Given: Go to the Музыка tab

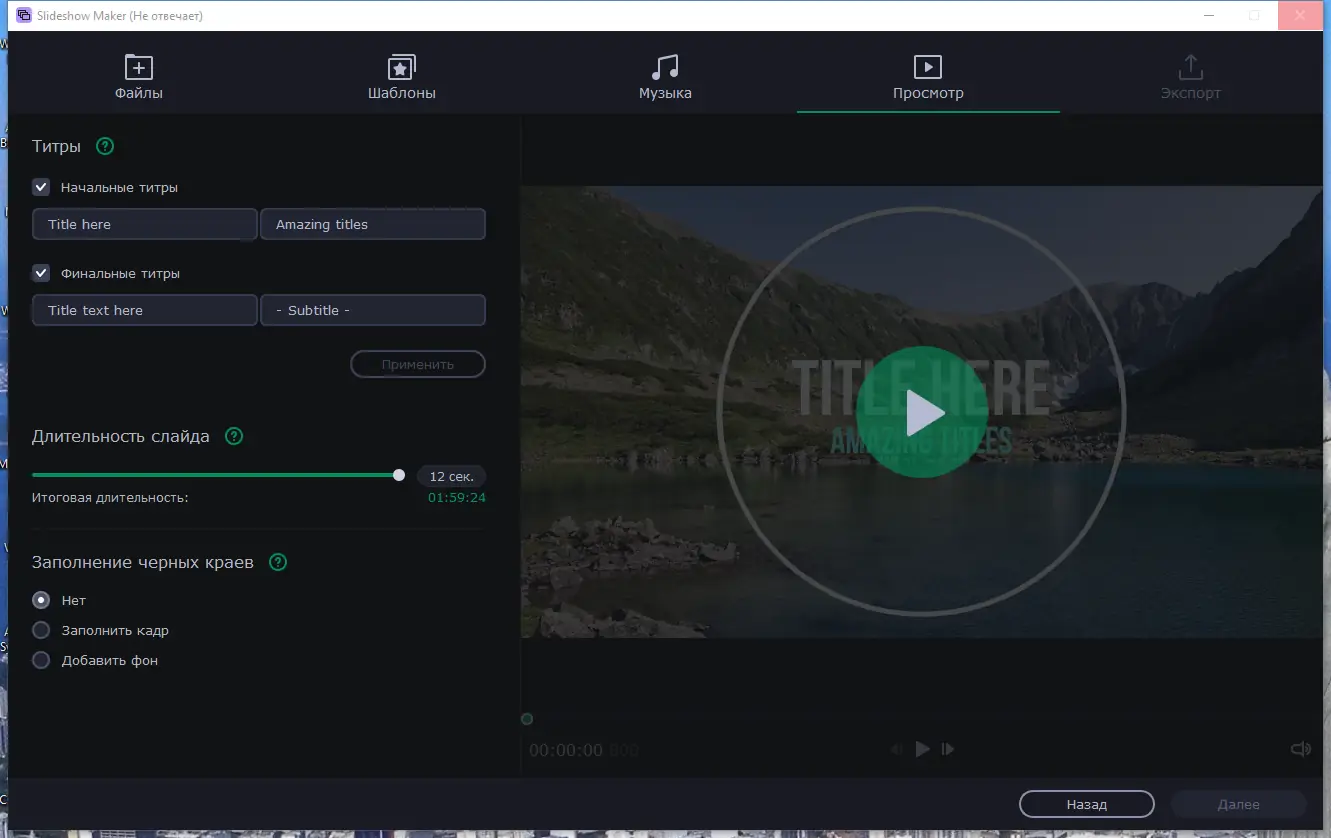Looking at the screenshot, I should (665, 78).
